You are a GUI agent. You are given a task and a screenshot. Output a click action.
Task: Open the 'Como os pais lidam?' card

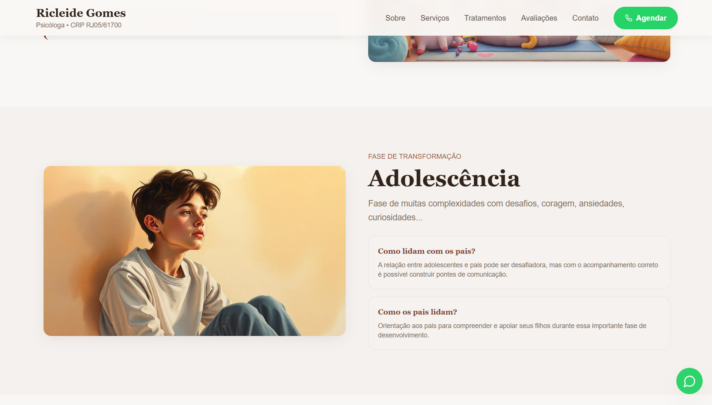(x=519, y=323)
